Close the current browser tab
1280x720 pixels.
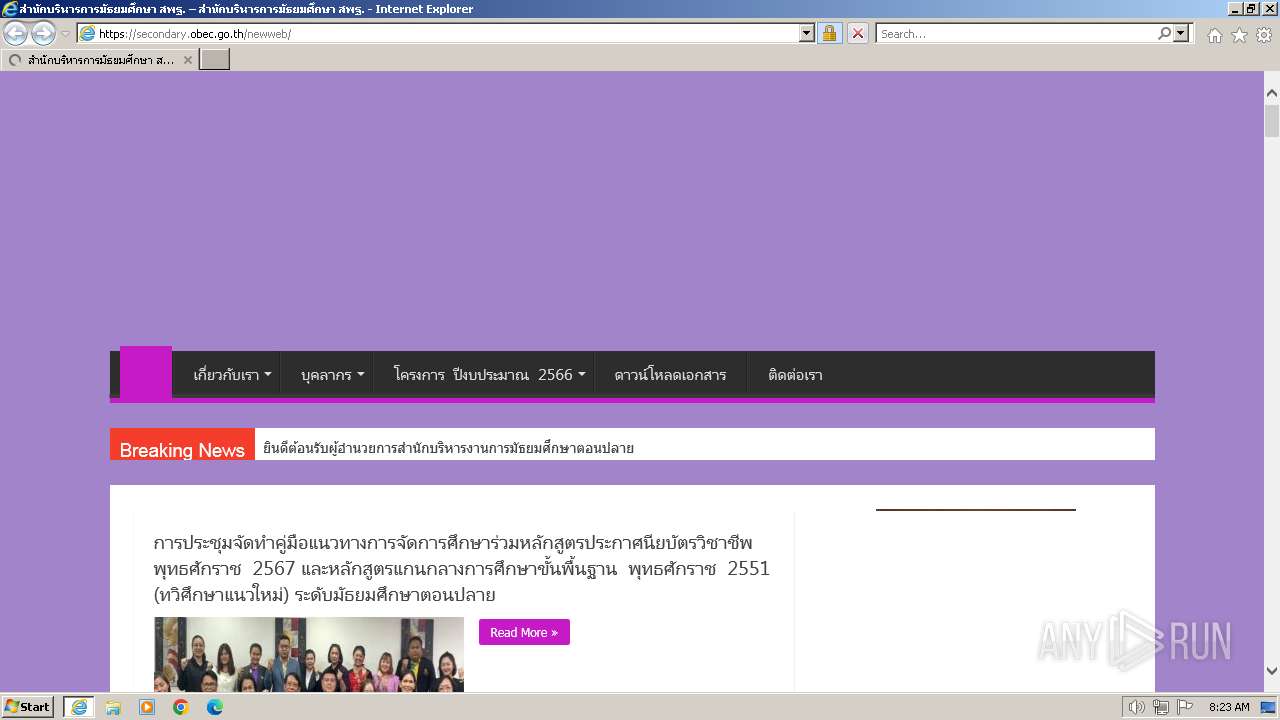[187, 60]
